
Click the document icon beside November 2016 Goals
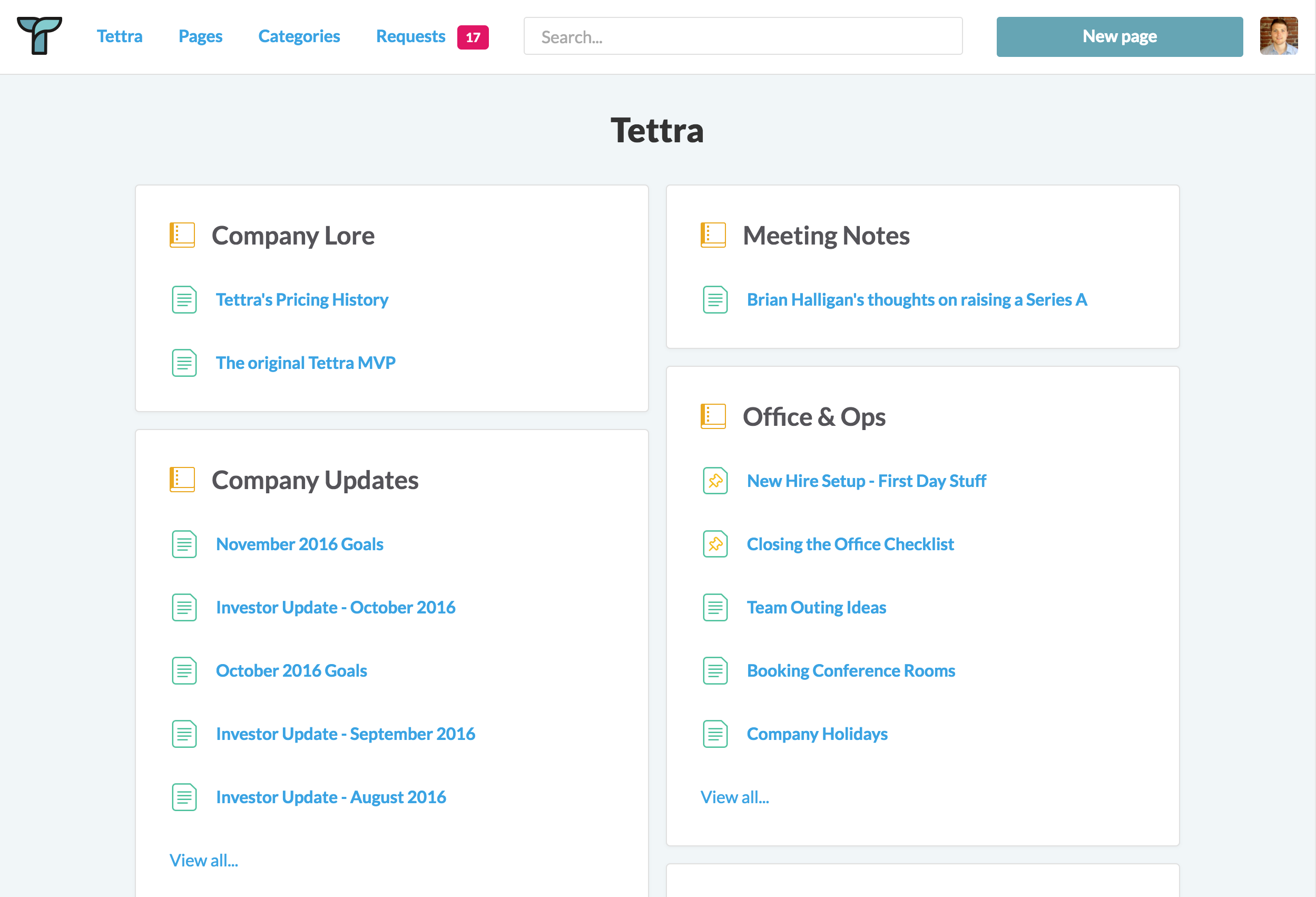point(183,544)
